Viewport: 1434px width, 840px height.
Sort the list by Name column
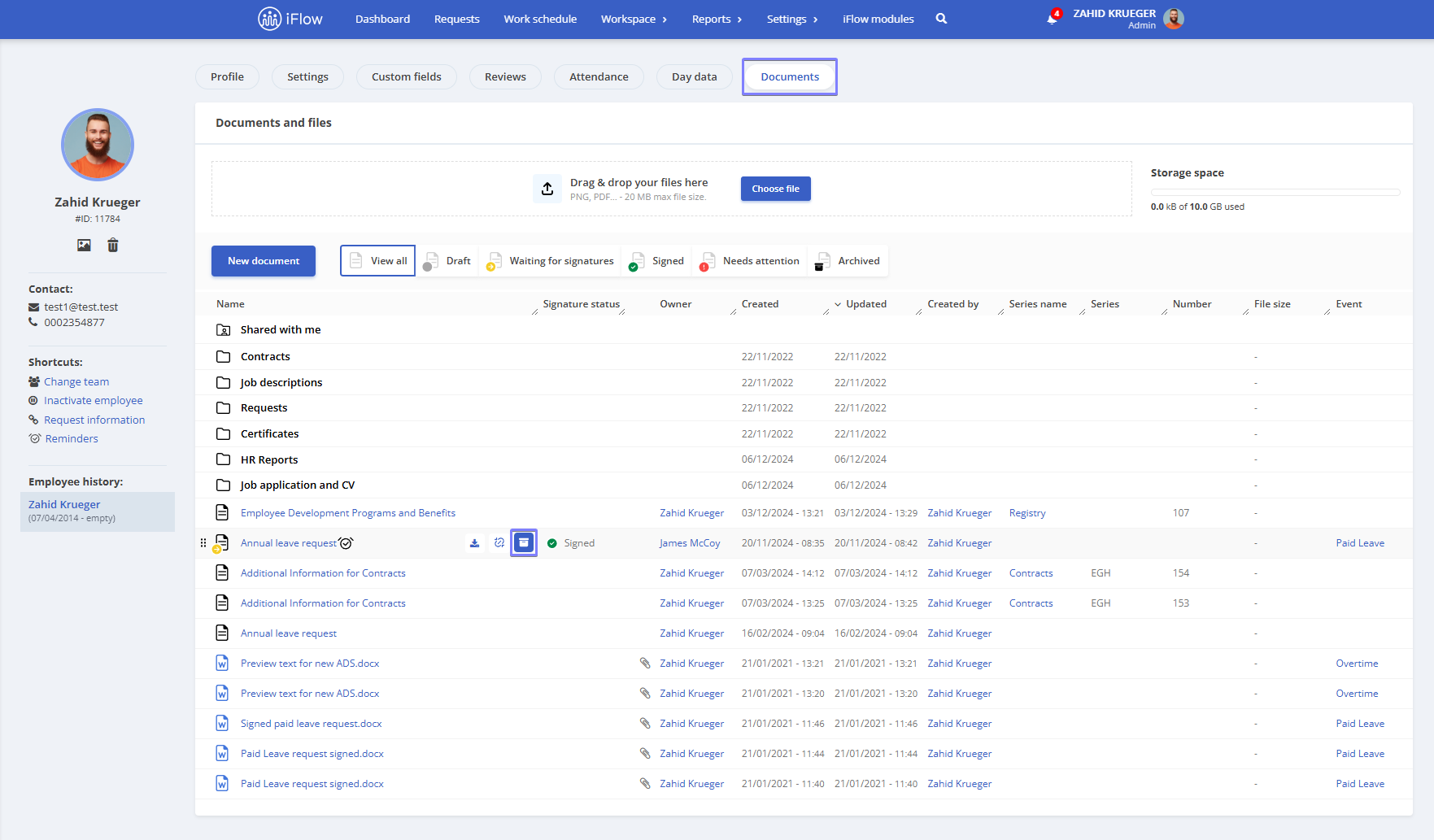pos(230,304)
